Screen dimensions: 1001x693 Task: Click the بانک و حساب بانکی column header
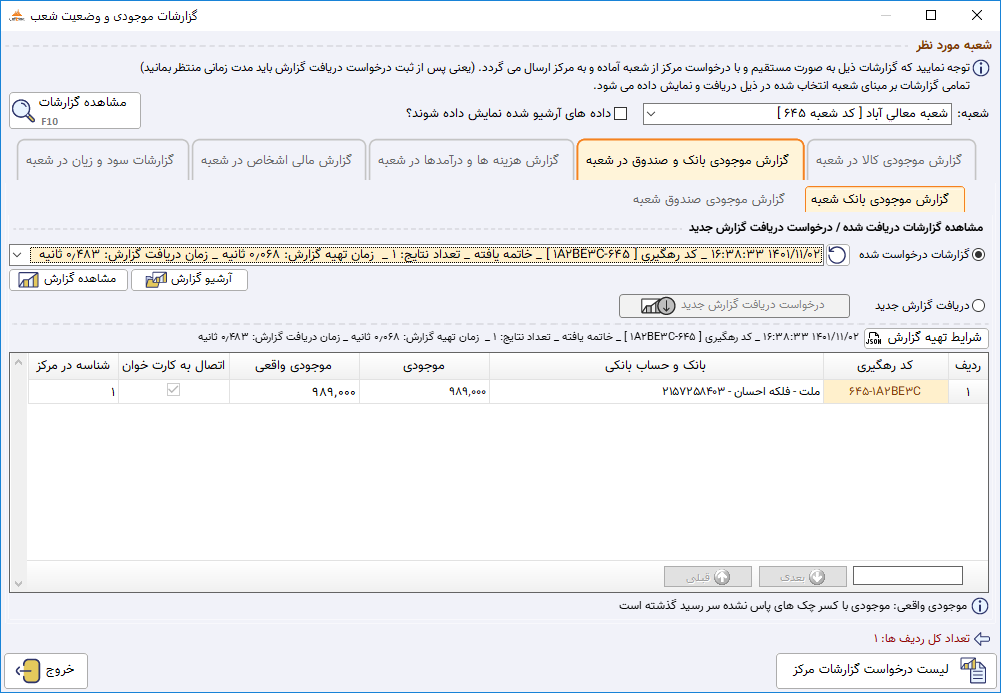pyautogui.click(x=656, y=366)
